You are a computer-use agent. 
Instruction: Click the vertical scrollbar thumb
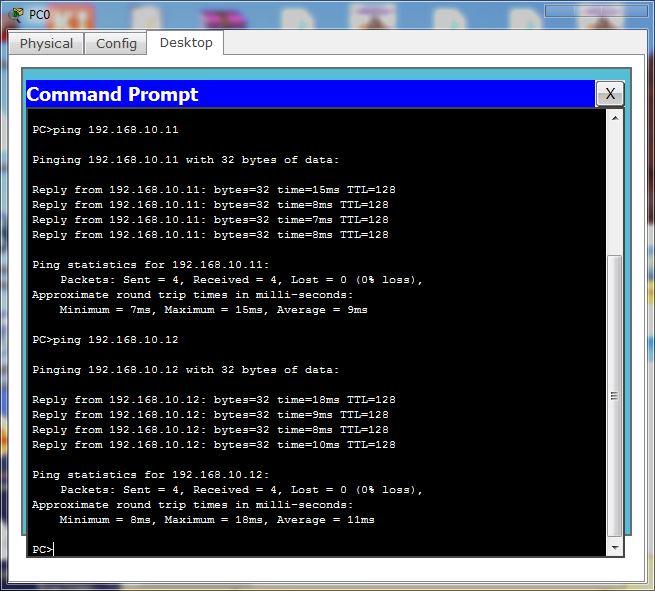(x=614, y=396)
